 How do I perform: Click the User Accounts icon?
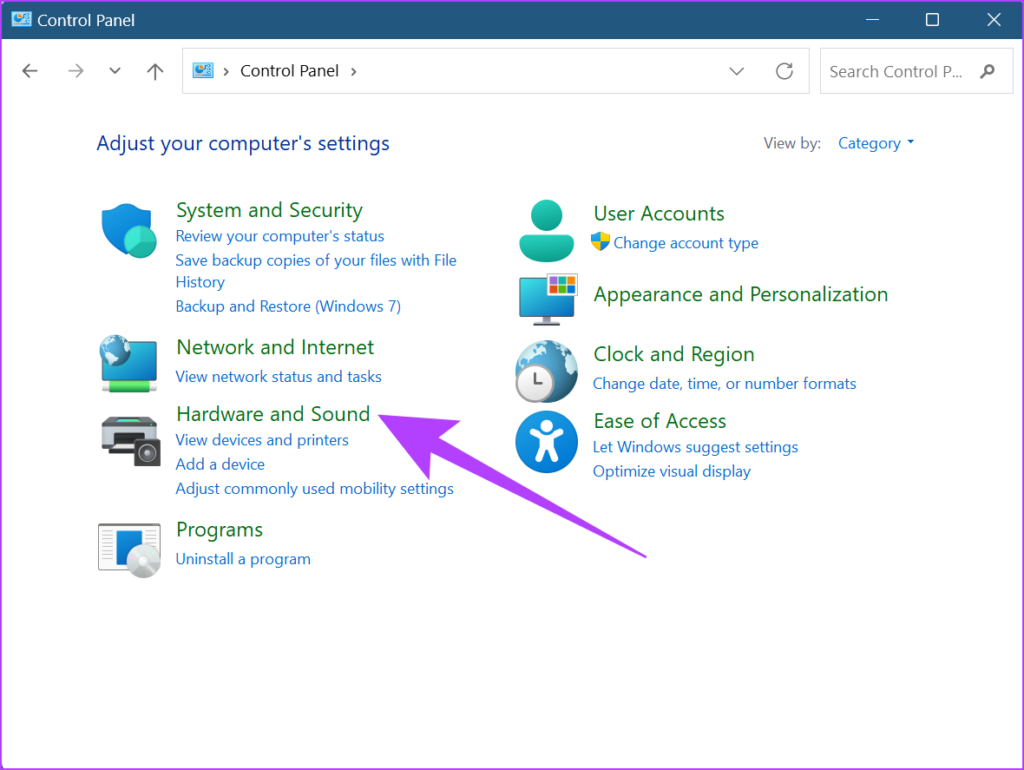(546, 230)
